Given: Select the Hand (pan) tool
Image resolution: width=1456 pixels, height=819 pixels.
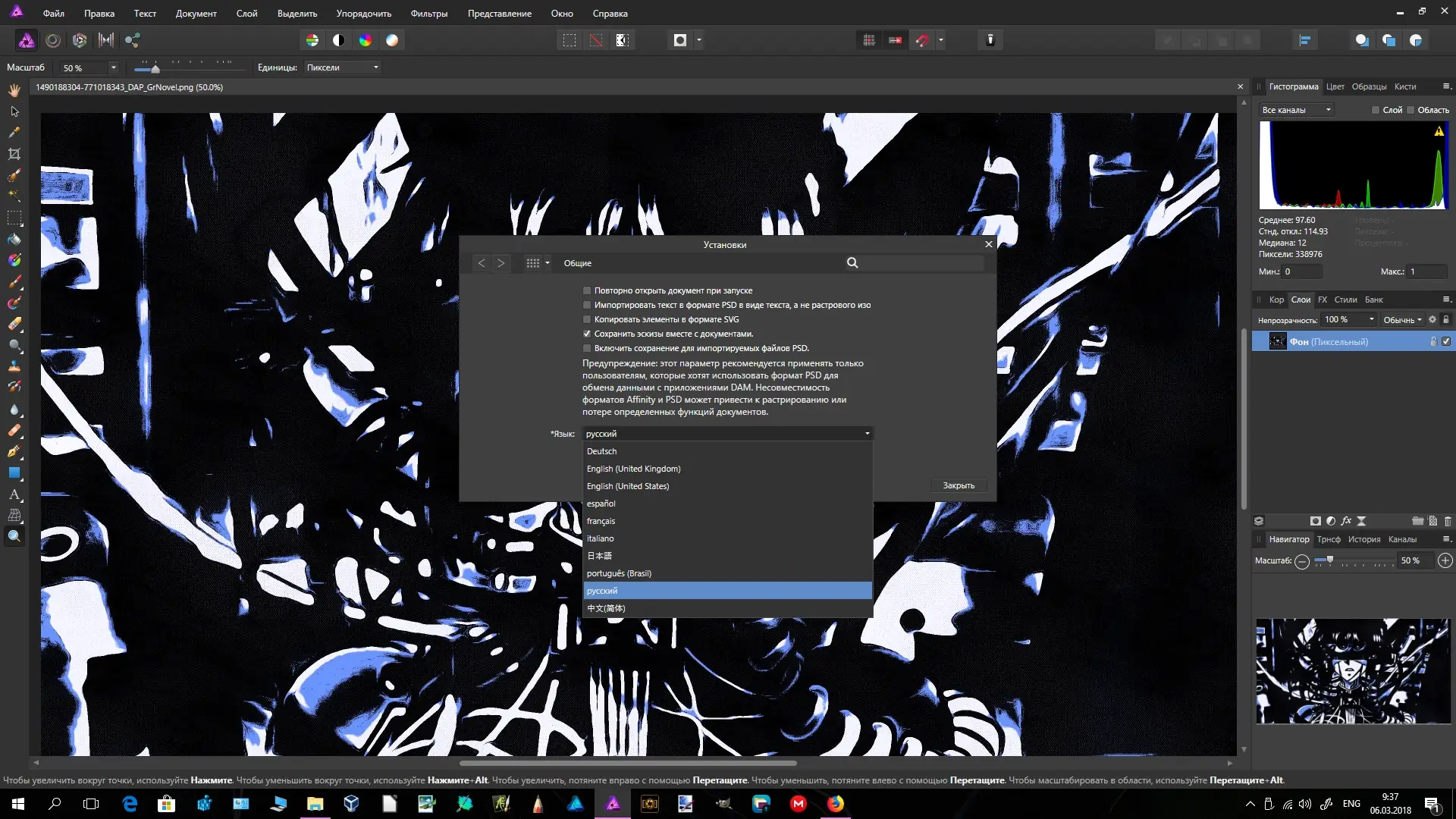Looking at the screenshot, I should pos(14,90).
